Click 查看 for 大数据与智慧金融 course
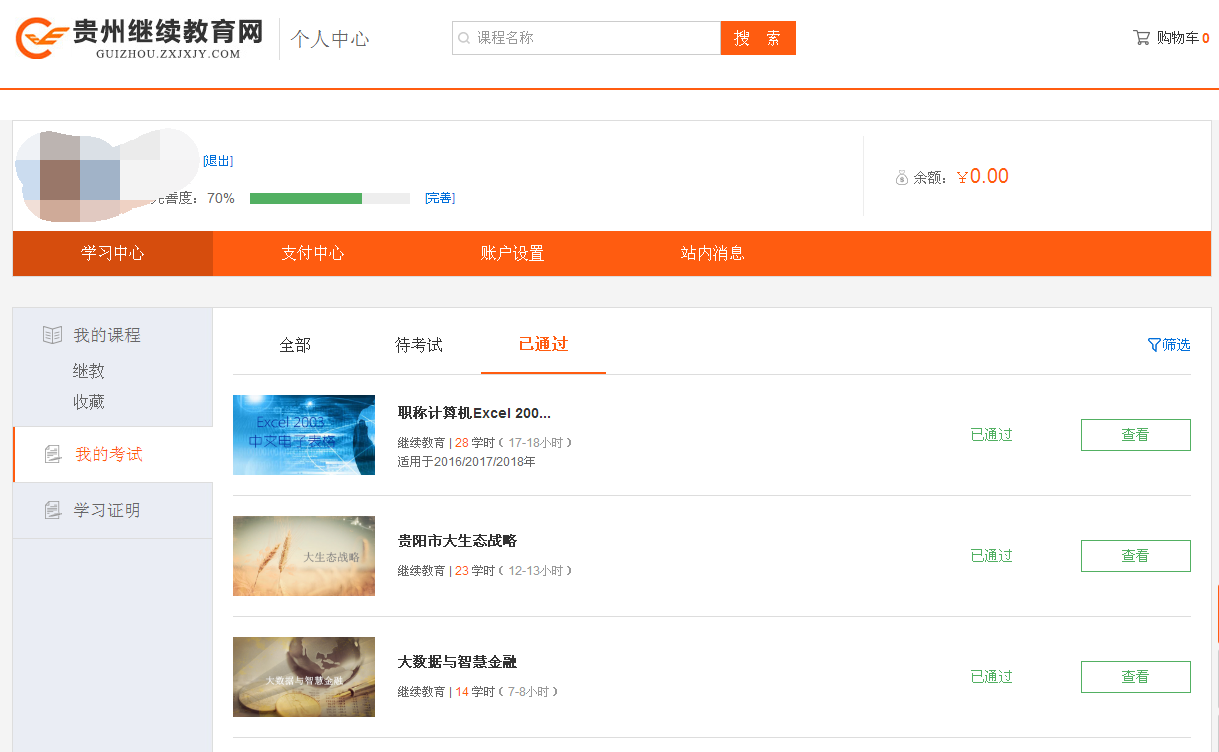Screen dimensions: 1219x752 [1135, 677]
